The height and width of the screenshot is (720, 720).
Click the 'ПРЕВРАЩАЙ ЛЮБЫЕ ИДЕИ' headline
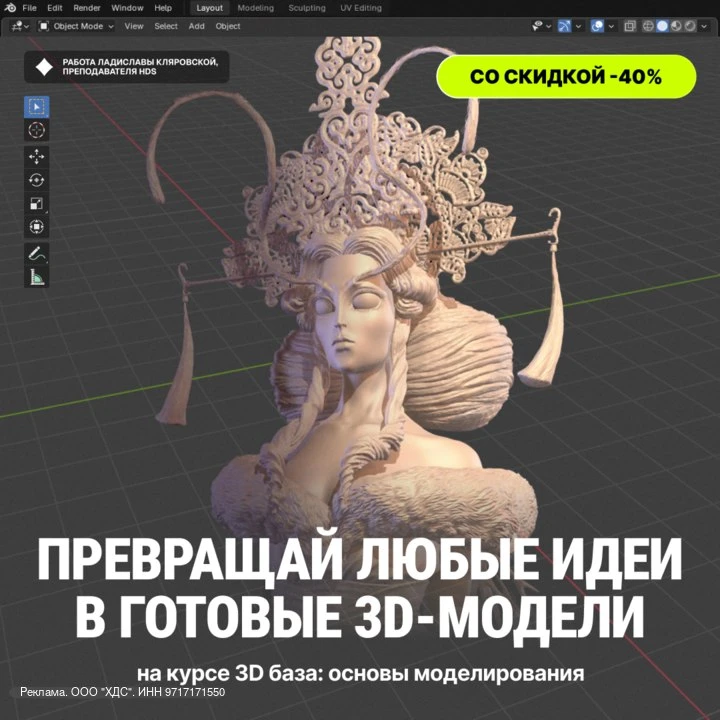coord(360,560)
